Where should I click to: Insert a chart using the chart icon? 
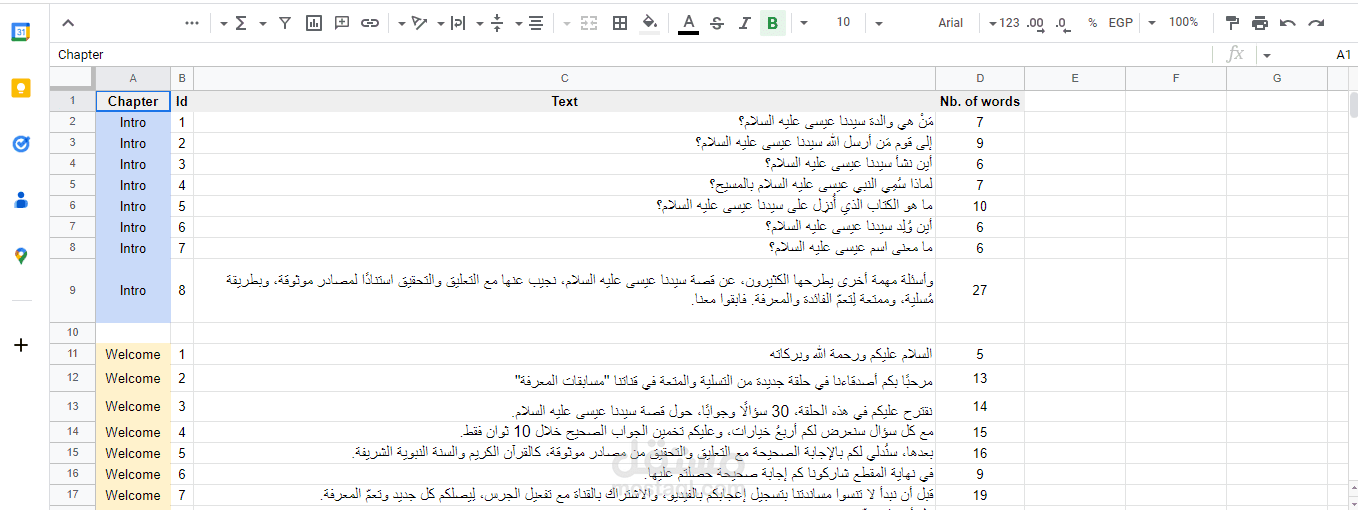click(x=313, y=22)
